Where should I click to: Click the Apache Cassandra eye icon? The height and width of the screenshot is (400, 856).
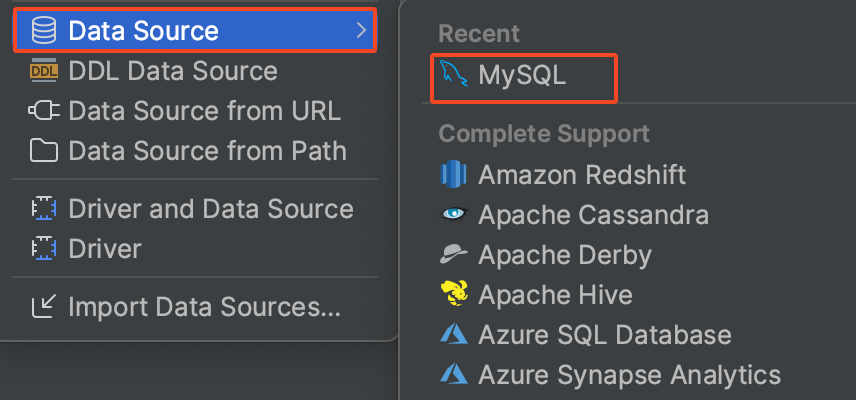pos(454,215)
